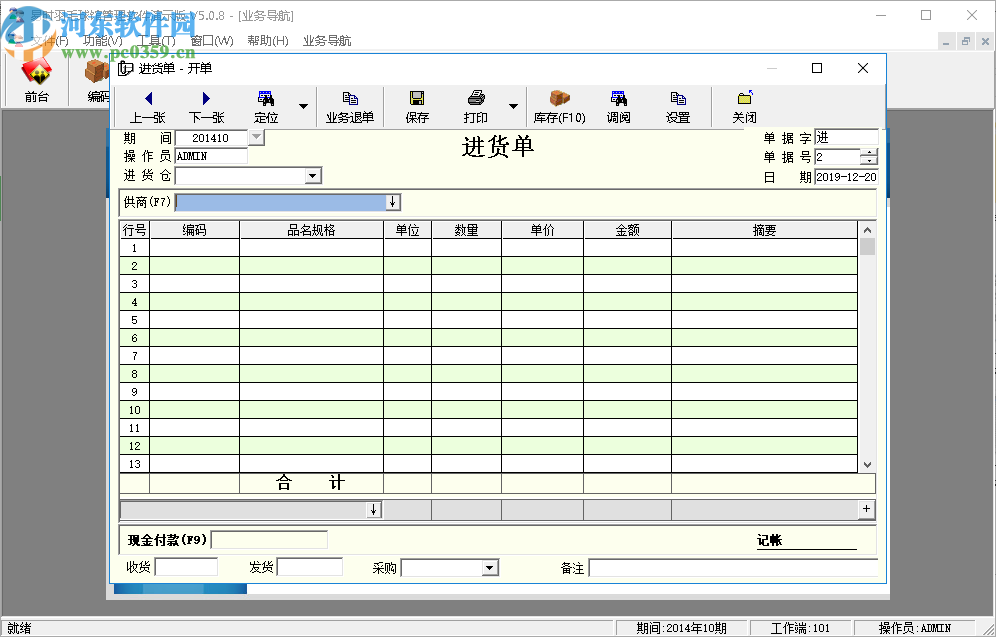
Task: Go to previous document with 上一张
Action: pyautogui.click(x=148, y=107)
